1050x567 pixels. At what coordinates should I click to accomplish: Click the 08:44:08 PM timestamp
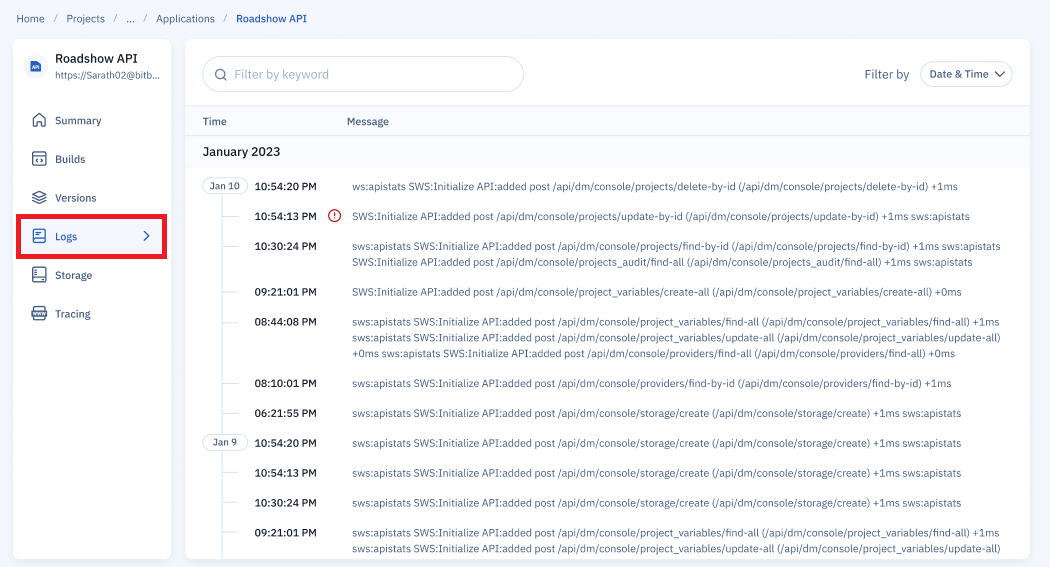pos(285,322)
